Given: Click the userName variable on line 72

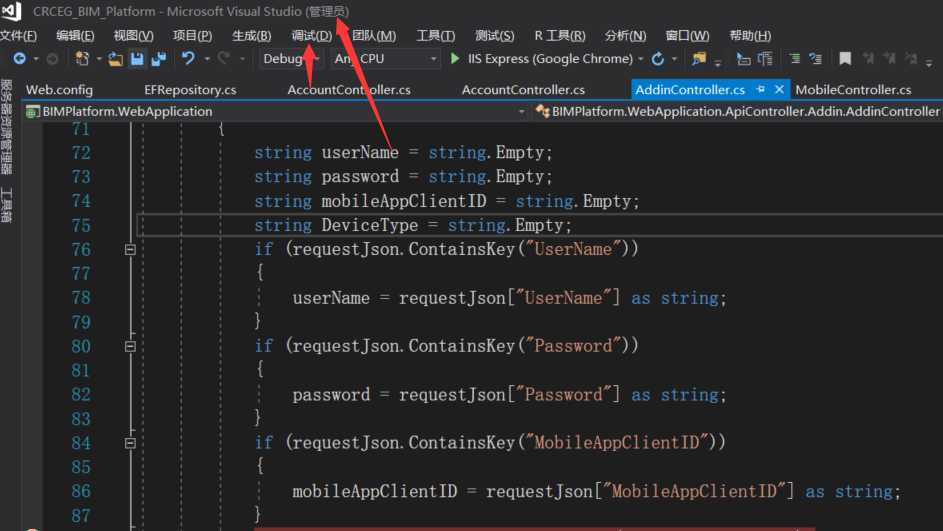Looking at the screenshot, I should 360,152.
